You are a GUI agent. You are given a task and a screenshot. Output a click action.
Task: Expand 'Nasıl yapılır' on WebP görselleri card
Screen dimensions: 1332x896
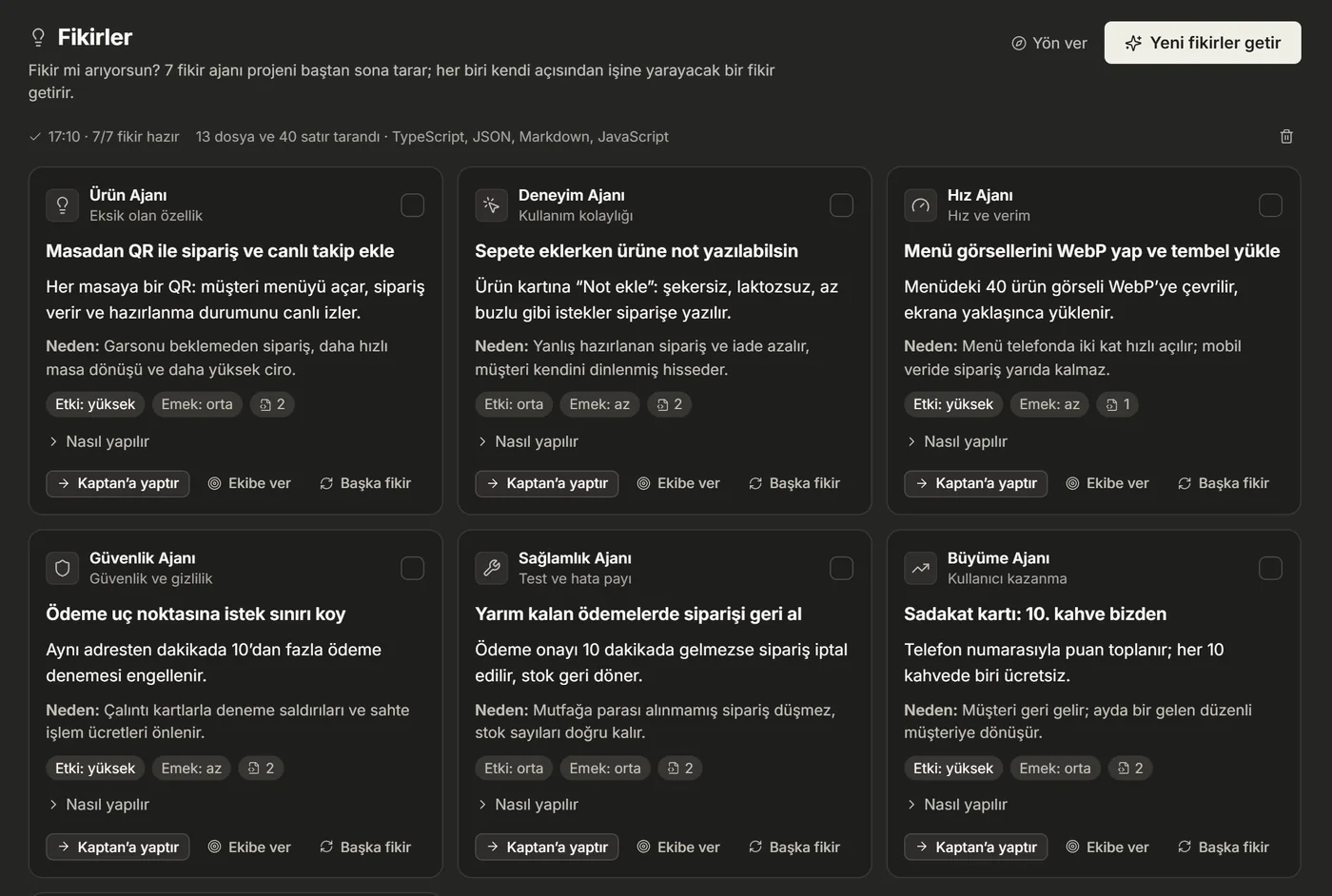[x=957, y=441]
